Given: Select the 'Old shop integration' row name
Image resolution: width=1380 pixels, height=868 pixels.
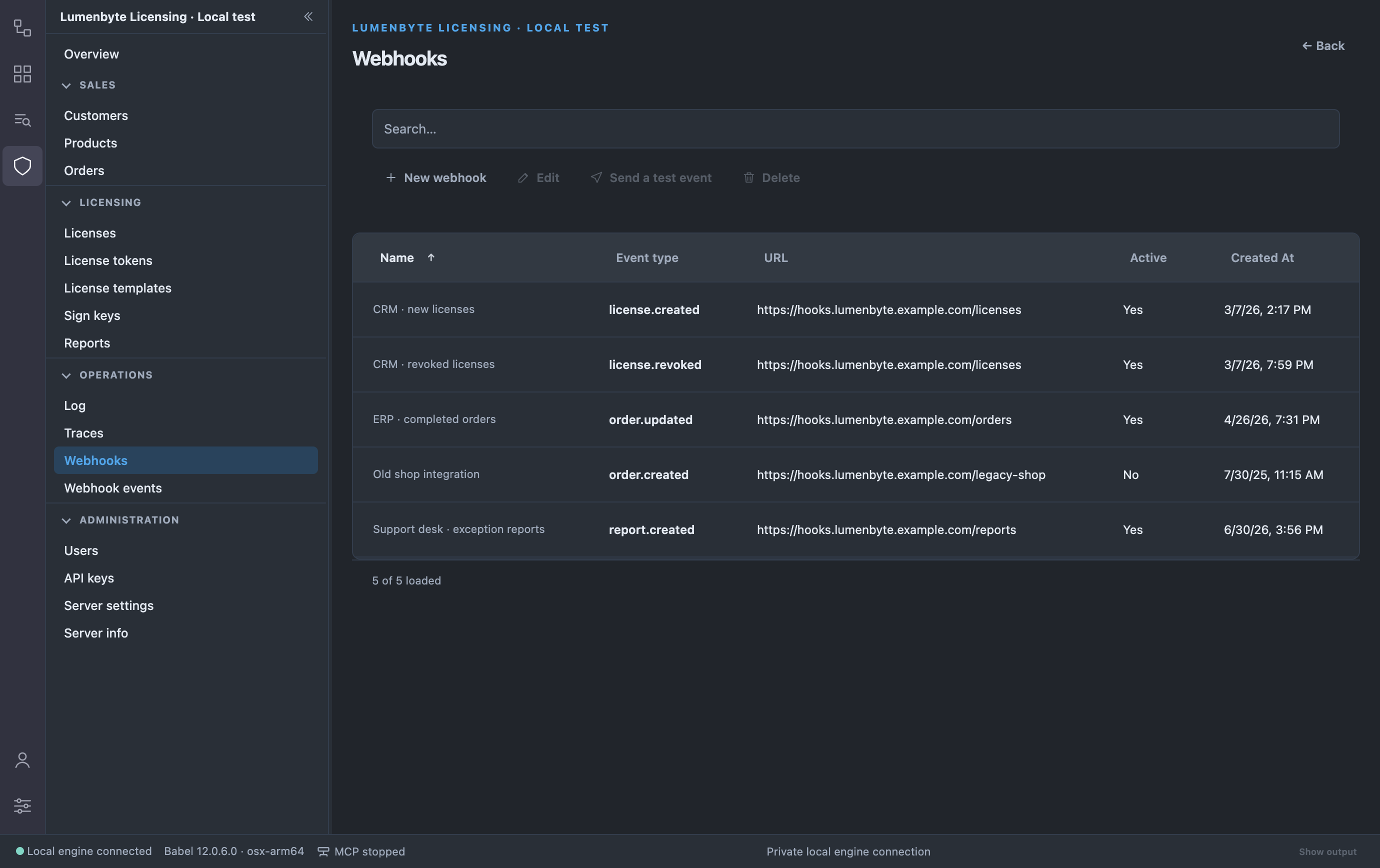Looking at the screenshot, I should click(x=426, y=474).
